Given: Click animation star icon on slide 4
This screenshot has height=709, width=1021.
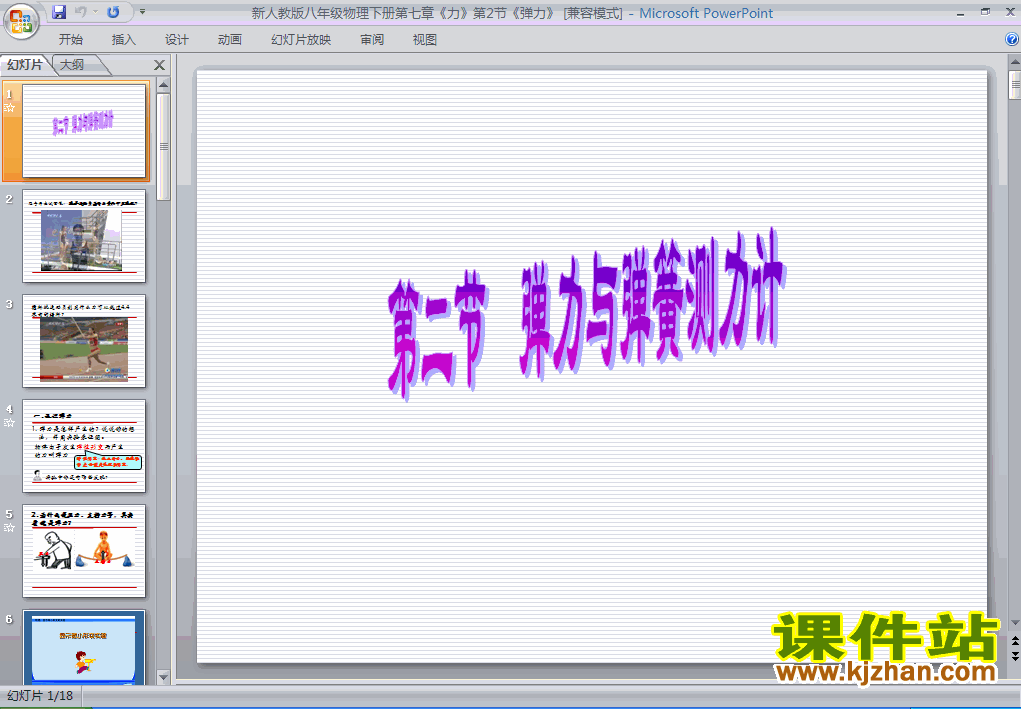Looking at the screenshot, I should [9, 423].
